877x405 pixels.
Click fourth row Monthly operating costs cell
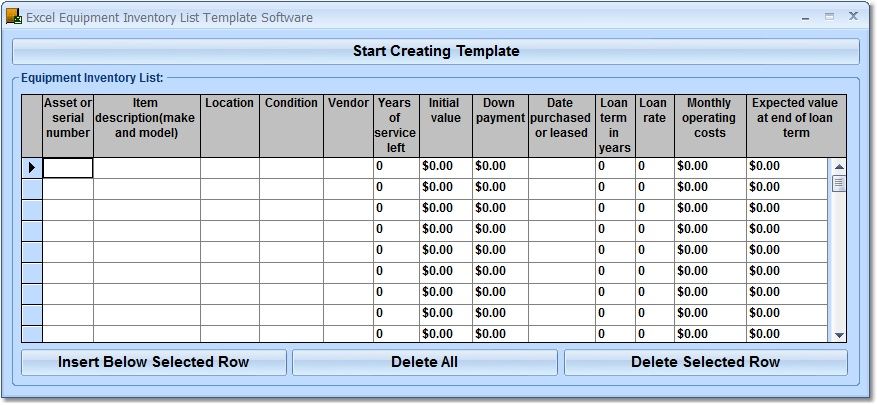710,231
